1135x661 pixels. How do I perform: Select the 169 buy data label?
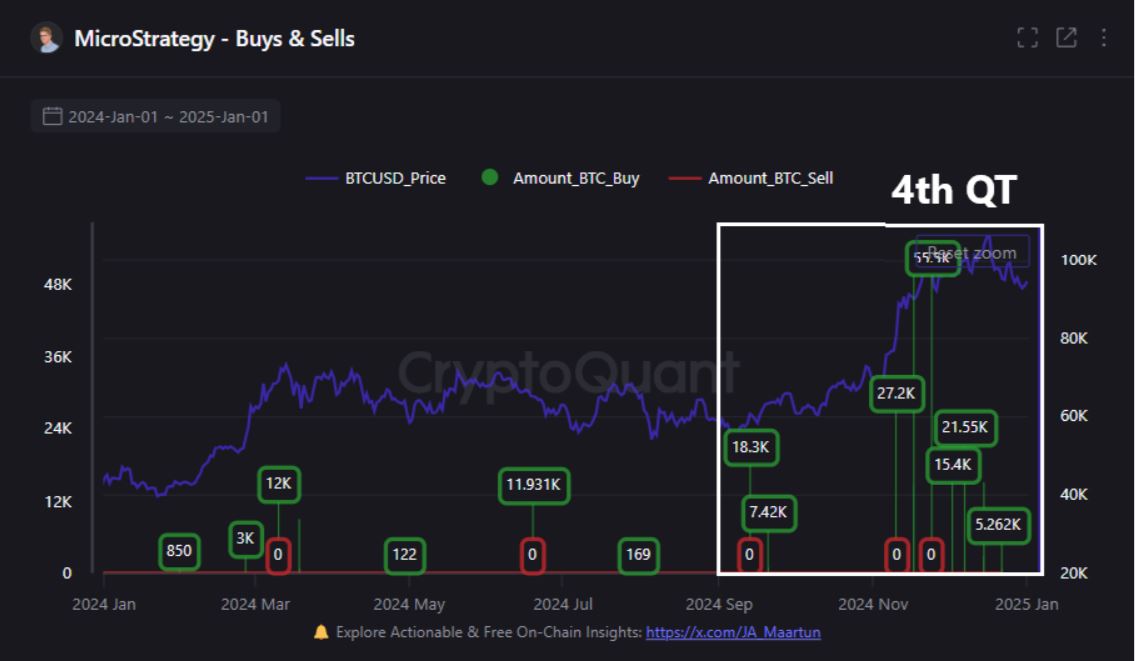click(638, 555)
